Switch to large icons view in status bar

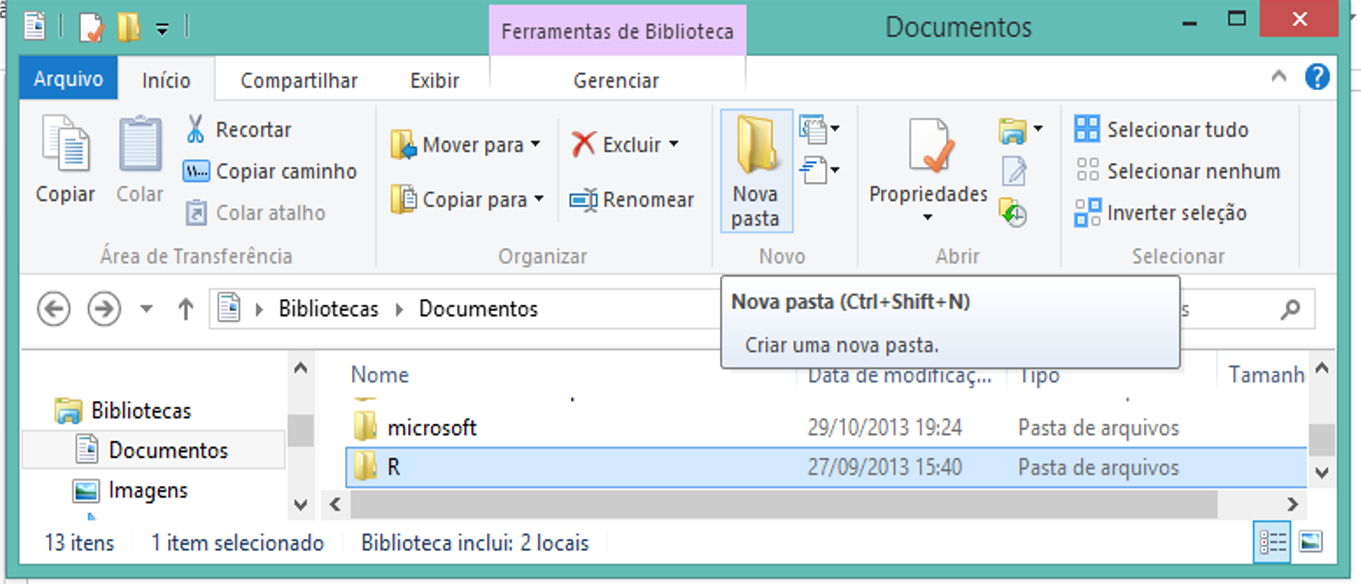pos(1310,542)
